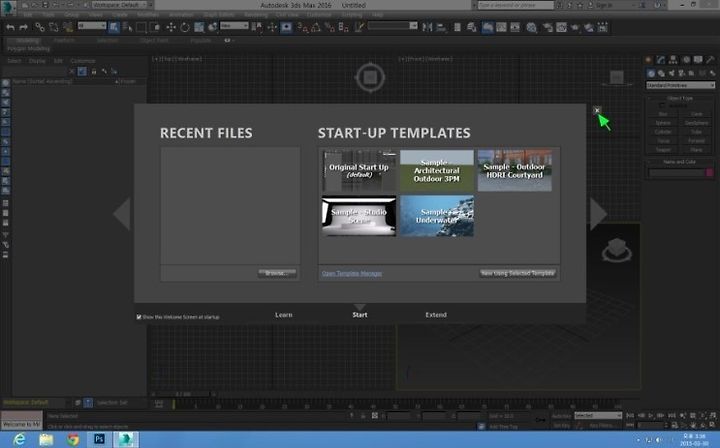Open the Layer Explorer toolbar icon
This screenshot has width=720, height=448.
click(472, 28)
